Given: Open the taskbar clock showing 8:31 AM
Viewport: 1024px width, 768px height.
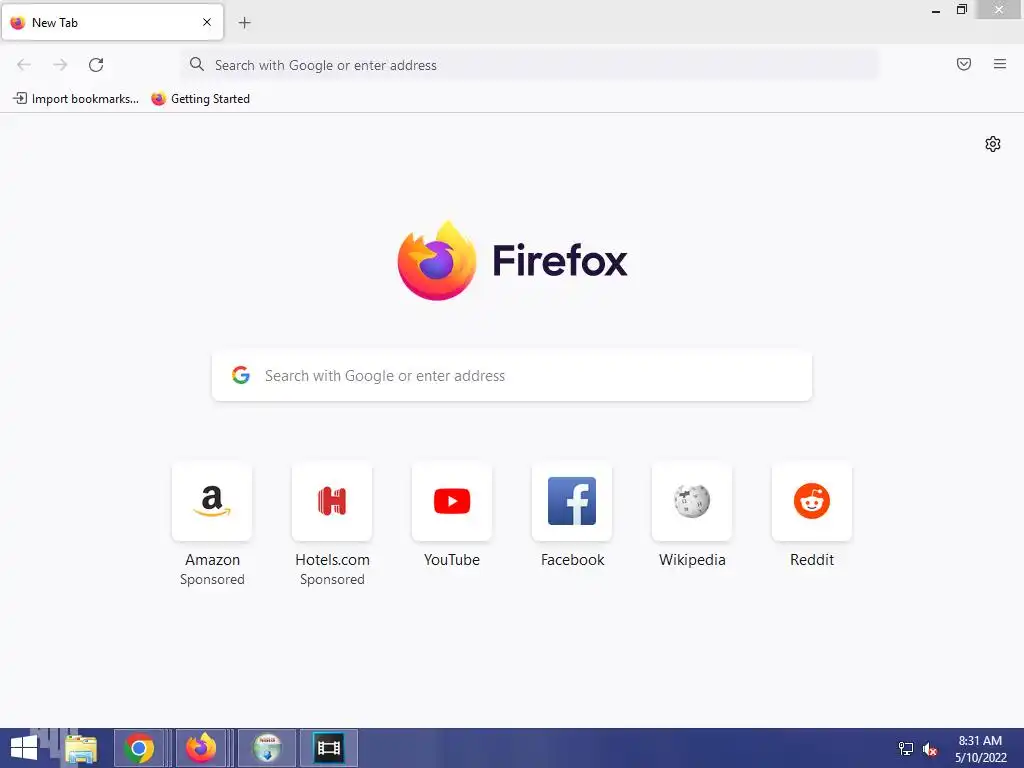Looking at the screenshot, I should click(980, 749).
